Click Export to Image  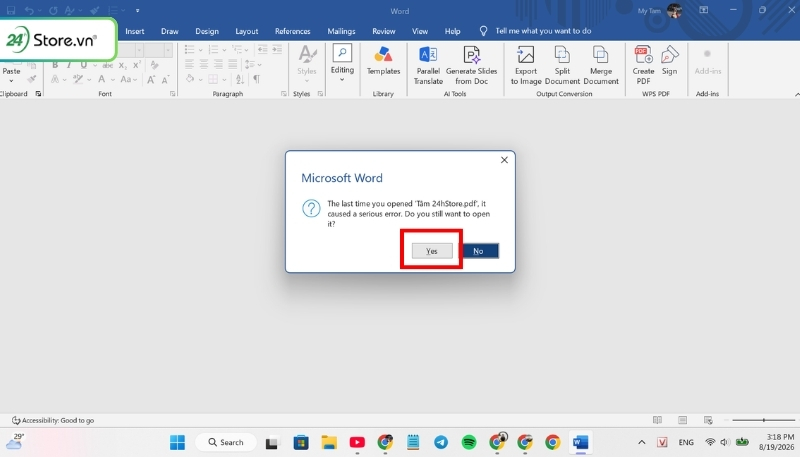point(526,65)
